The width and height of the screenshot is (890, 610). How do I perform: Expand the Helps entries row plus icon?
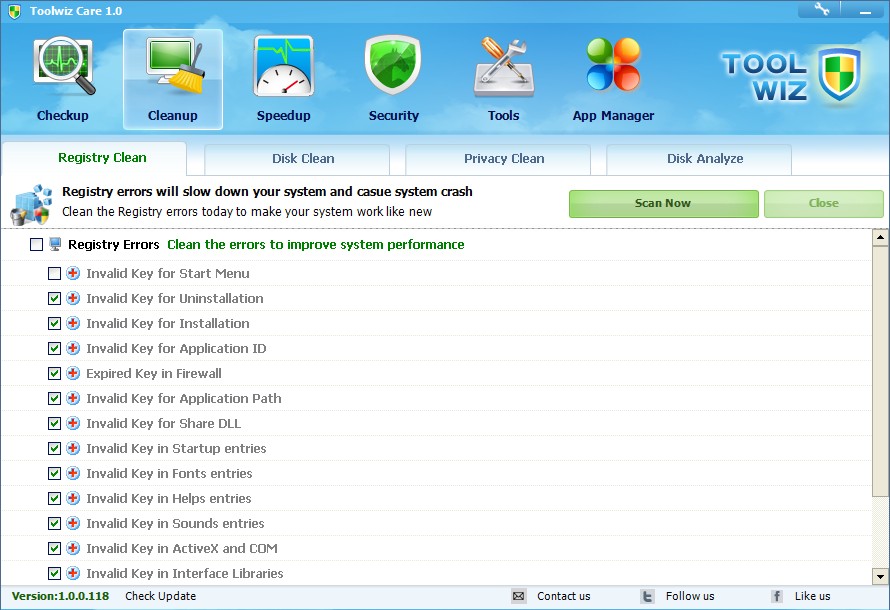coord(73,498)
